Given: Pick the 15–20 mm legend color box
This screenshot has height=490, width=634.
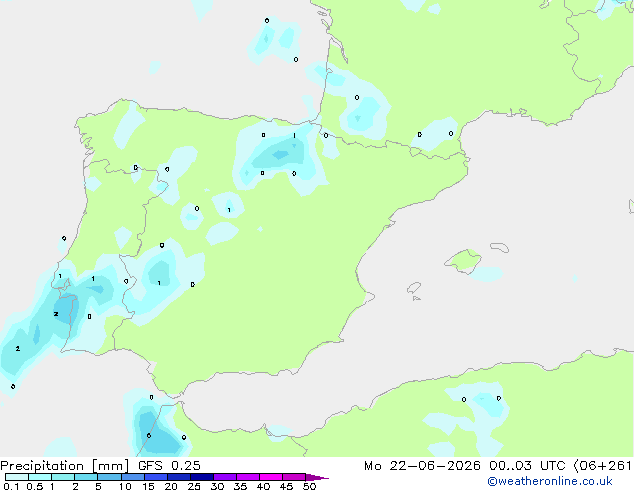Looking at the screenshot, I should pos(156,477).
